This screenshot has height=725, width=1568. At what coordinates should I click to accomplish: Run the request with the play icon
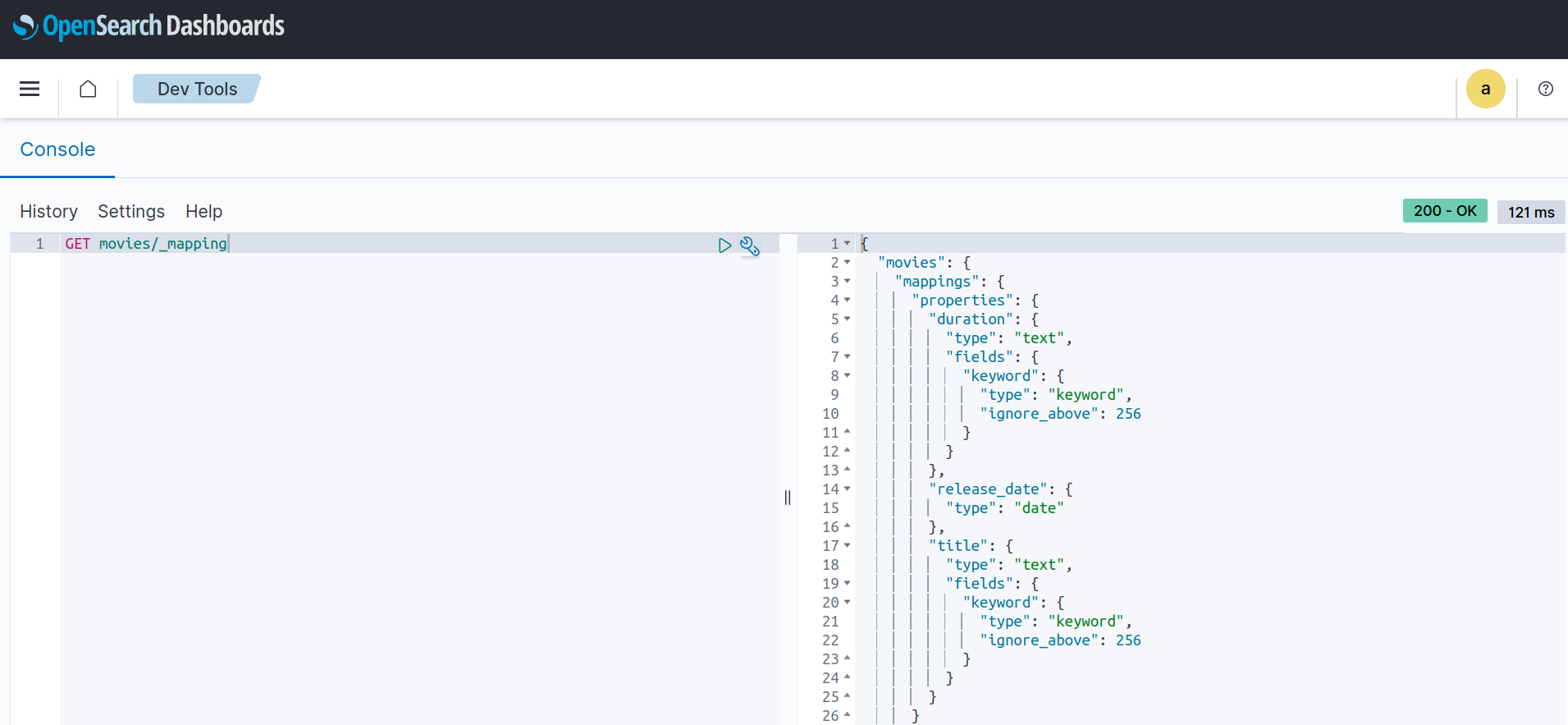[725, 245]
